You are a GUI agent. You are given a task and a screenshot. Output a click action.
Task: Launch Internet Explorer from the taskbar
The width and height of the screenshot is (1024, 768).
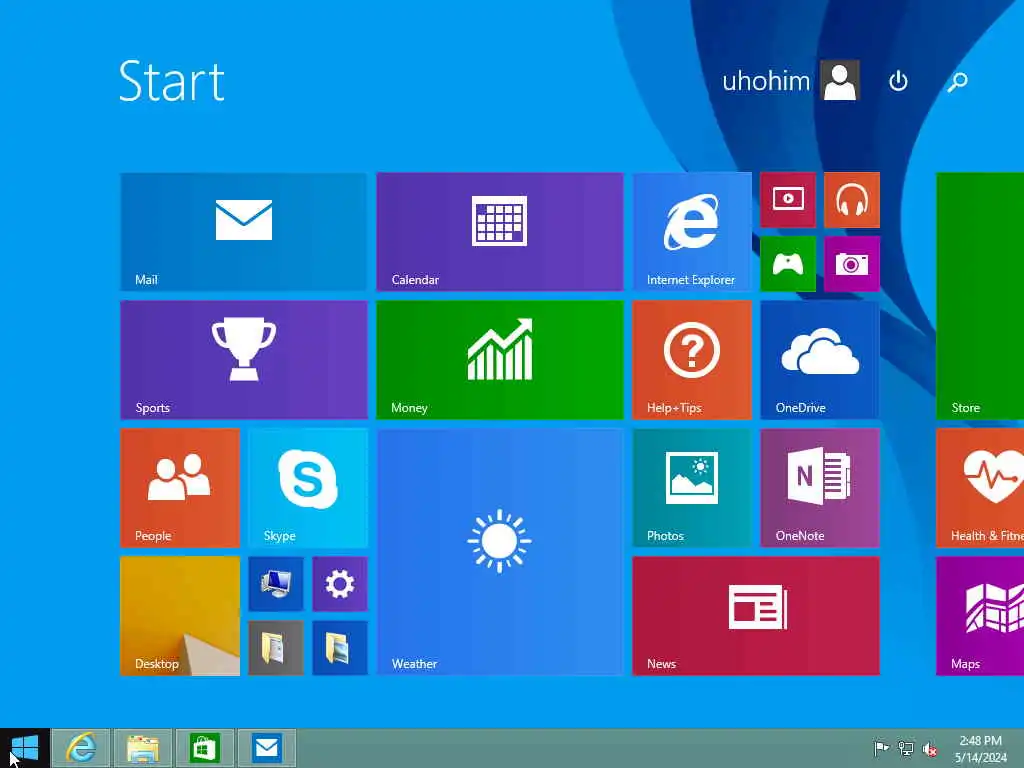81,748
